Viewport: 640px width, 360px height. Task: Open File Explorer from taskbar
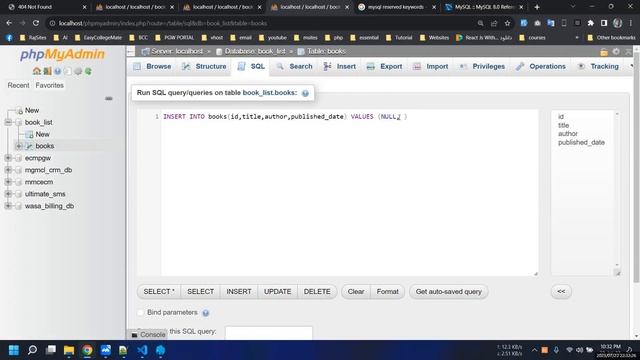click(69, 350)
